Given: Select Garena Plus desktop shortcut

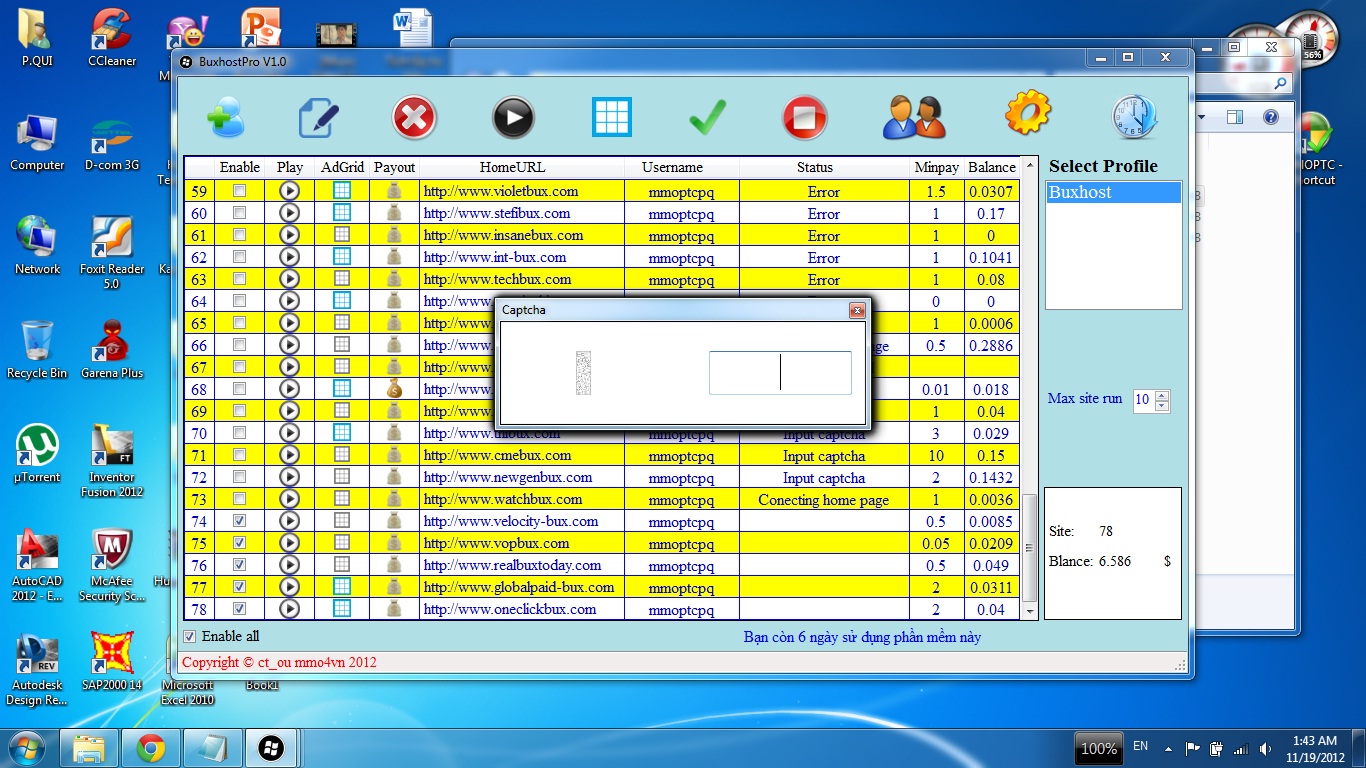Looking at the screenshot, I should pyautogui.click(x=112, y=350).
